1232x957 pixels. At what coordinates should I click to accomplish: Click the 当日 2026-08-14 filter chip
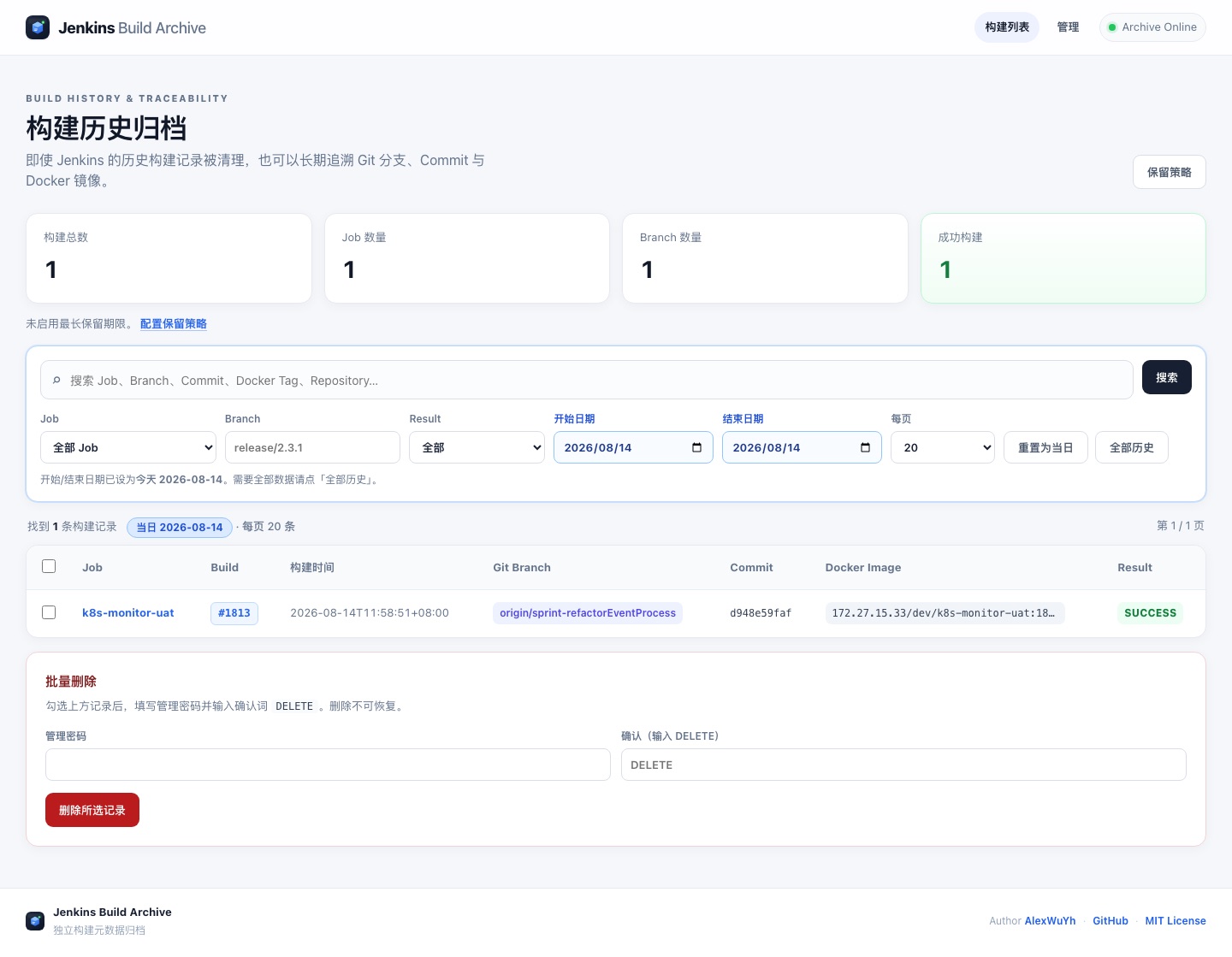click(x=180, y=527)
